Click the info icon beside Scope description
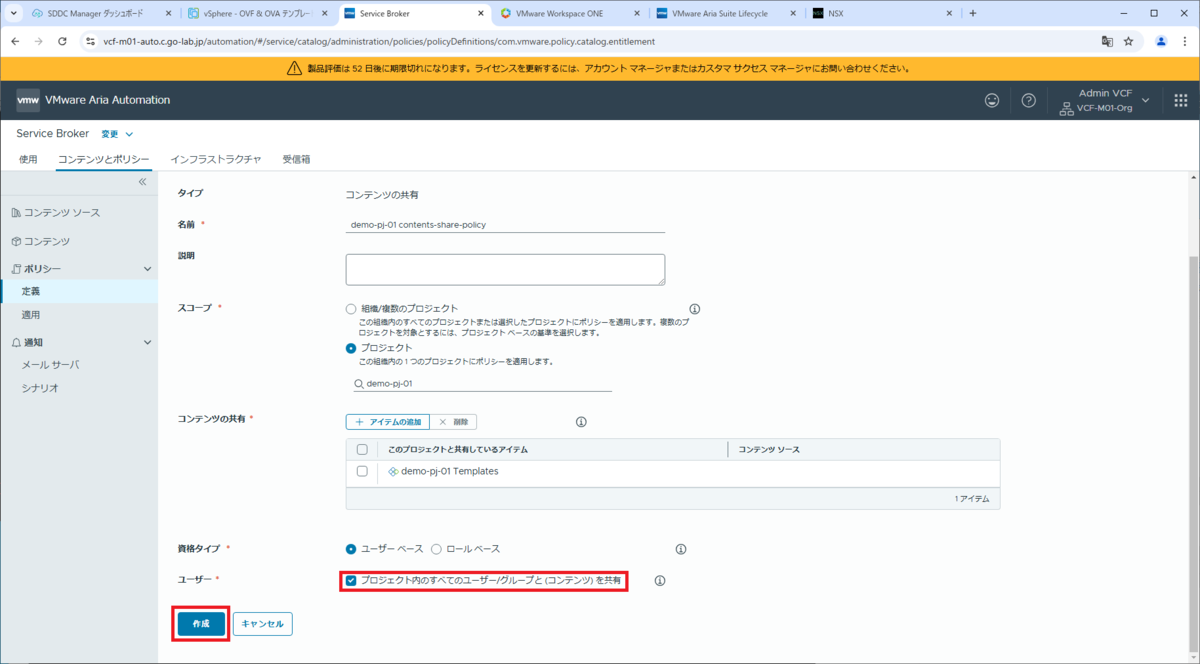 coord(695,309)
